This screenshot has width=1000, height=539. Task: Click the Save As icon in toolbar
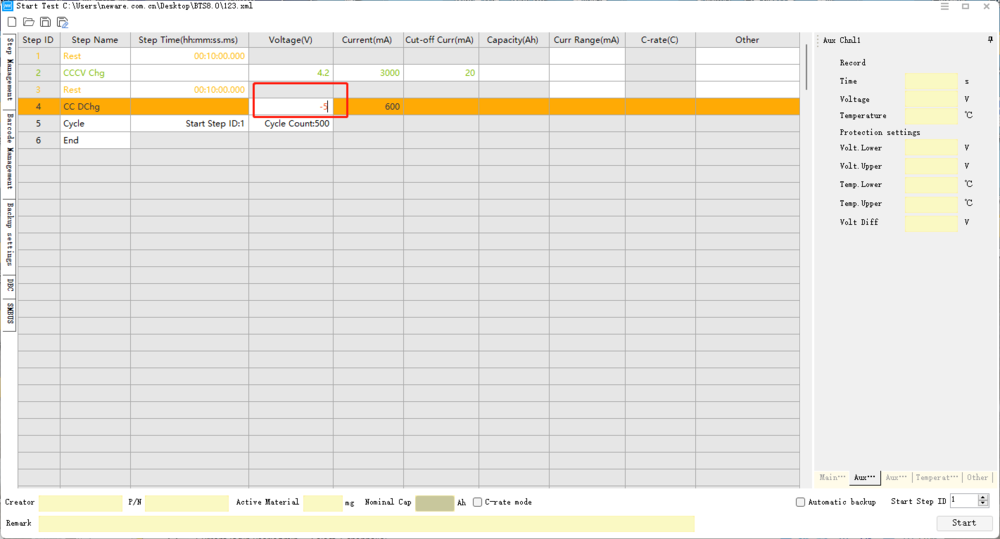[62, 22]
